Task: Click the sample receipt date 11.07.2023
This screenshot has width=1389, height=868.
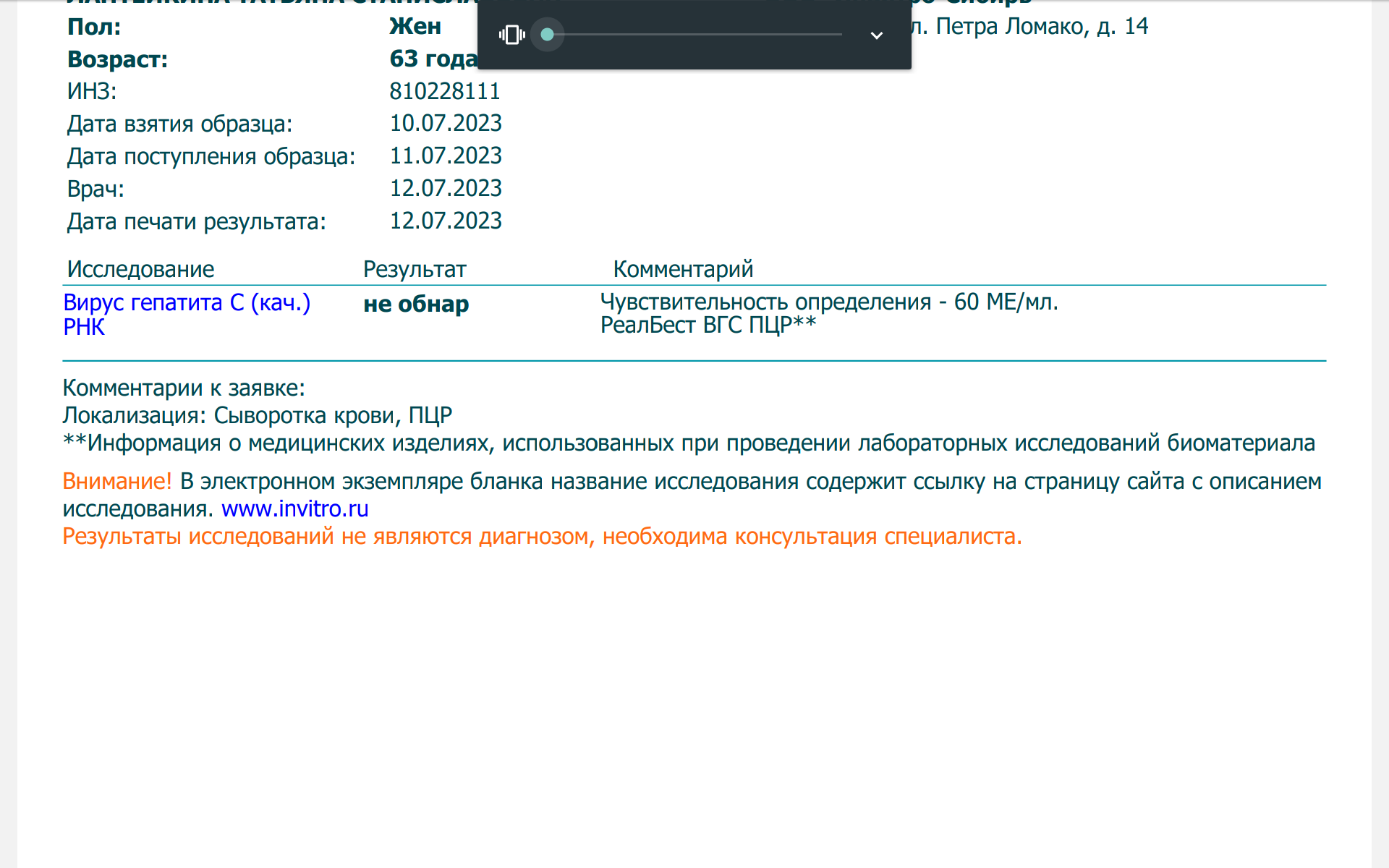Action: (446, 156)
